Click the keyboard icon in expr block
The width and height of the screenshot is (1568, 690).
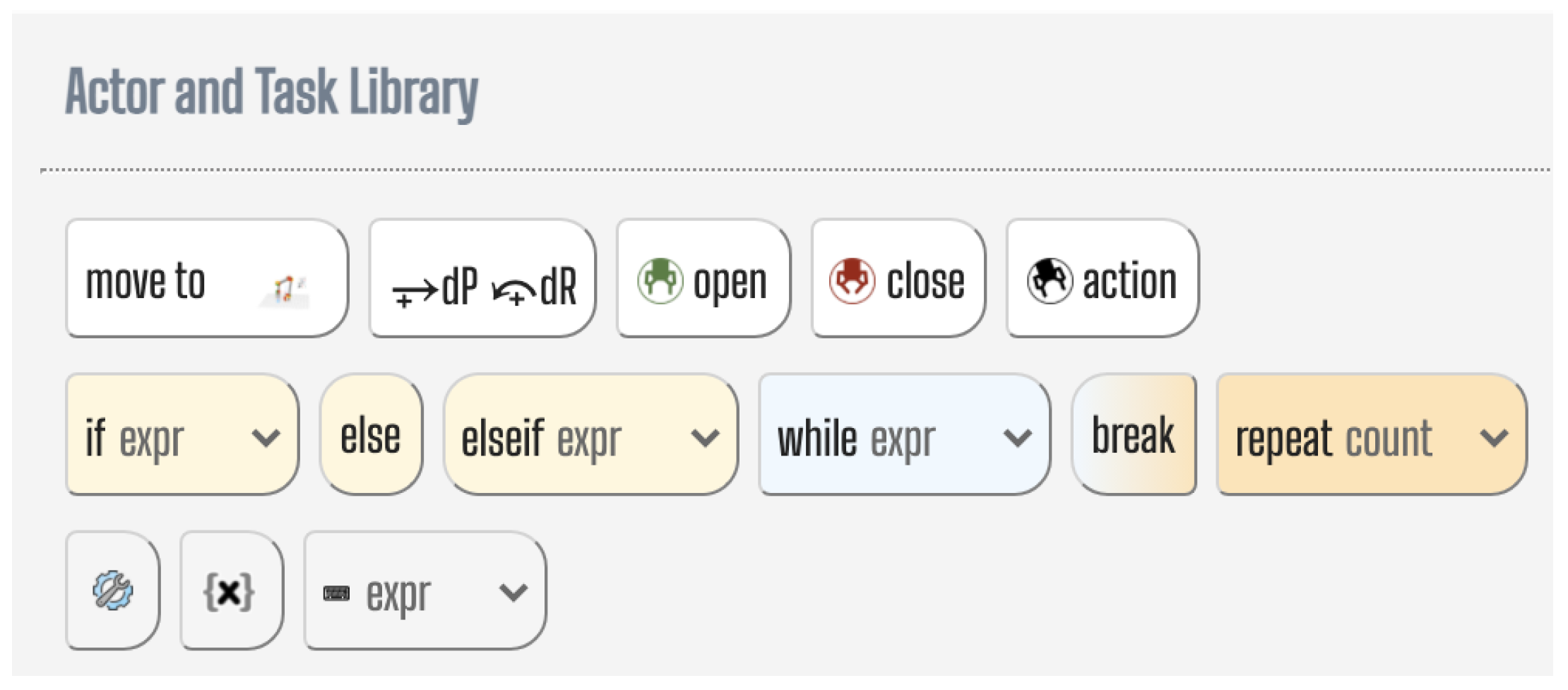pyautogui.click(x=336, y=593)
